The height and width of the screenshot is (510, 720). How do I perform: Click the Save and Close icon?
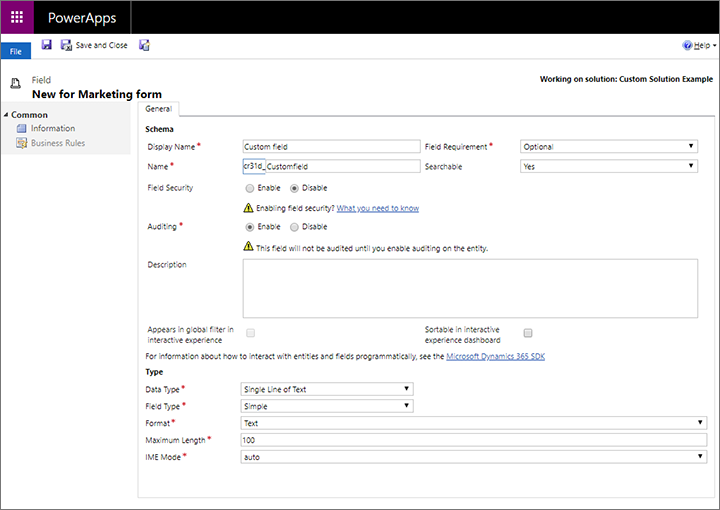point(67,45)
